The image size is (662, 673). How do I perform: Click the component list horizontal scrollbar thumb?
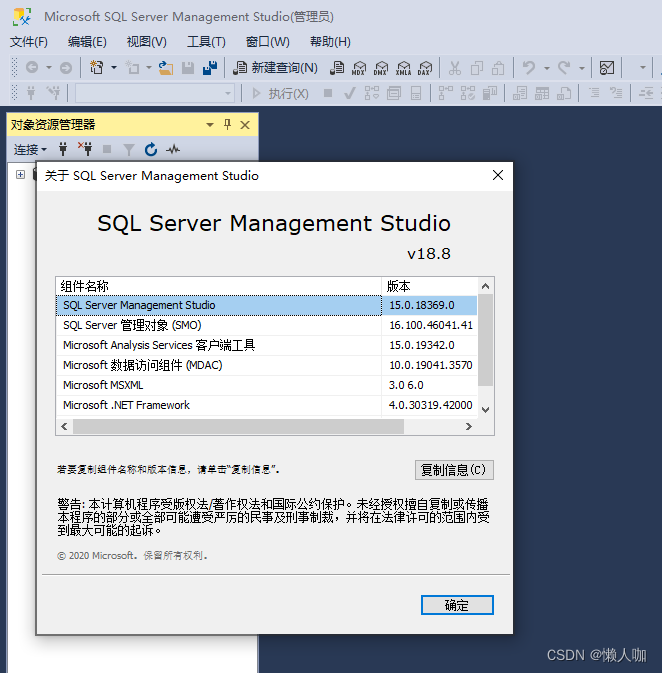coord(238,427)
